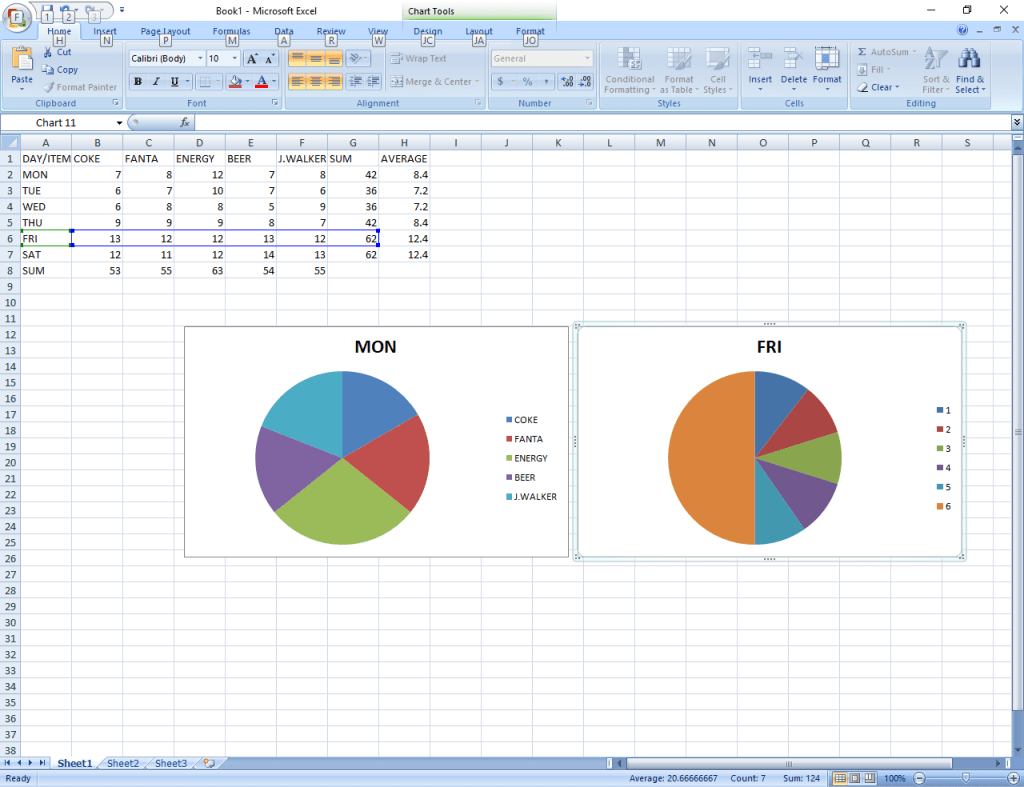Switch to the Sheet2 worksheet tab
This screenshot has height=787, width=1024.
click(123, 763)
